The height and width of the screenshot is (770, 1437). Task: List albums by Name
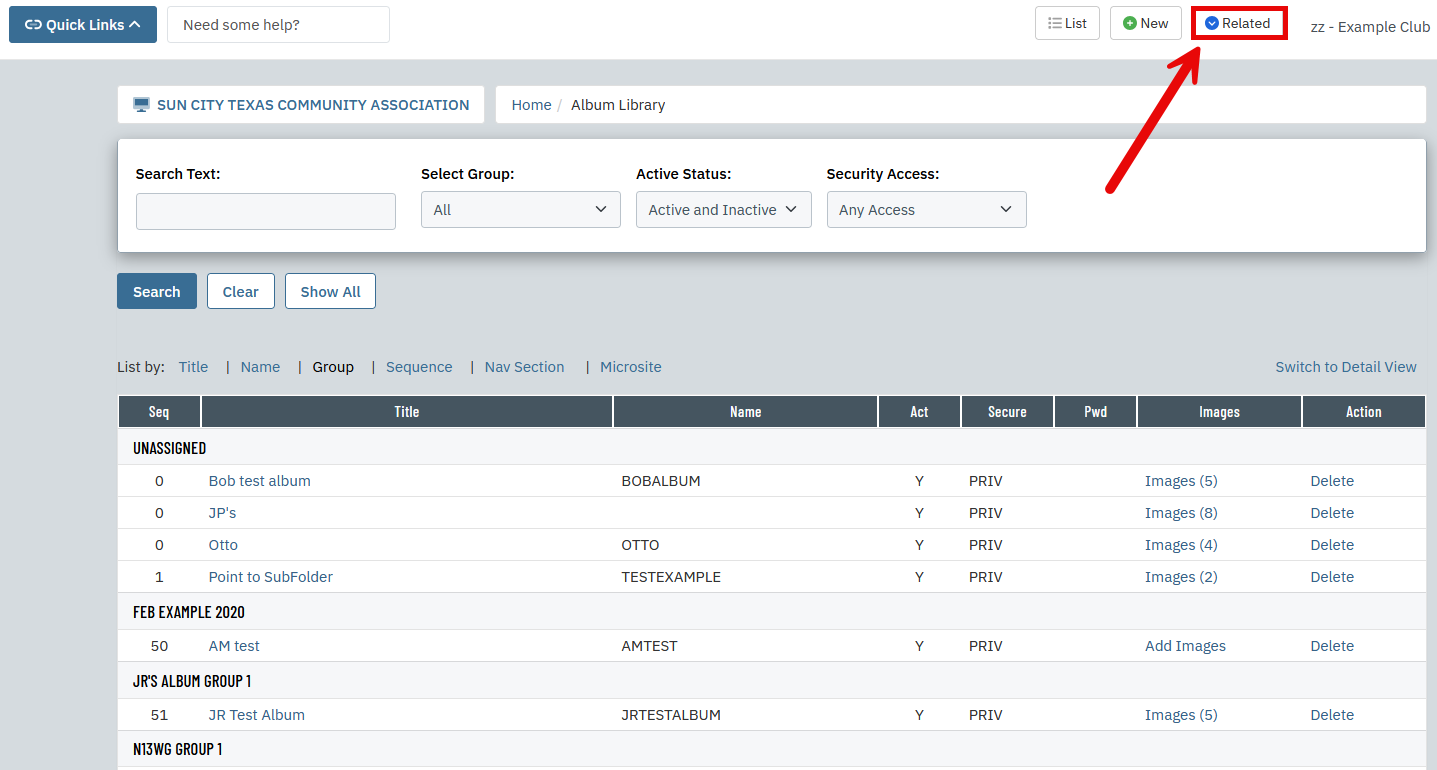[x=260, y=367]
